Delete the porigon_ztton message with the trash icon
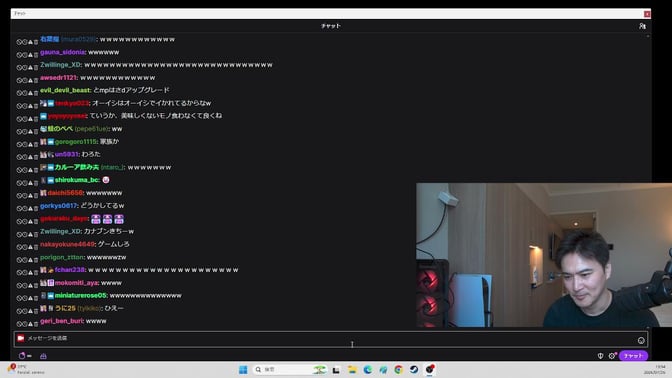672x378 pixels. pos(36,260)
